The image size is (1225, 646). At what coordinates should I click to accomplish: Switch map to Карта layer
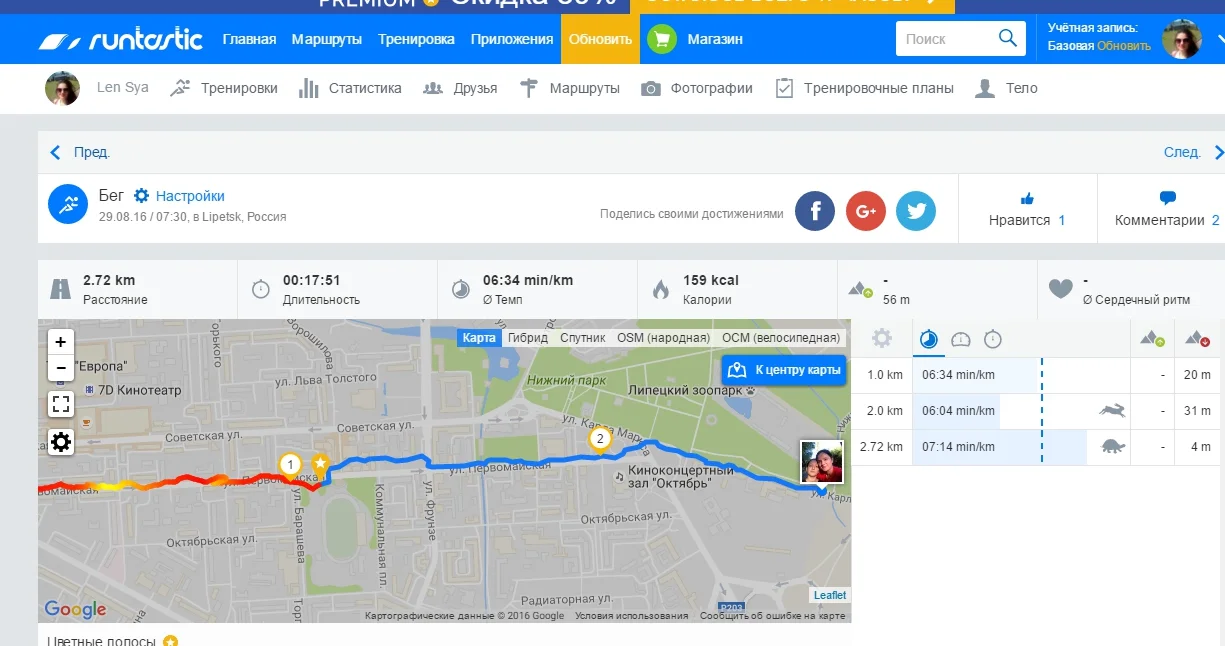479,338
